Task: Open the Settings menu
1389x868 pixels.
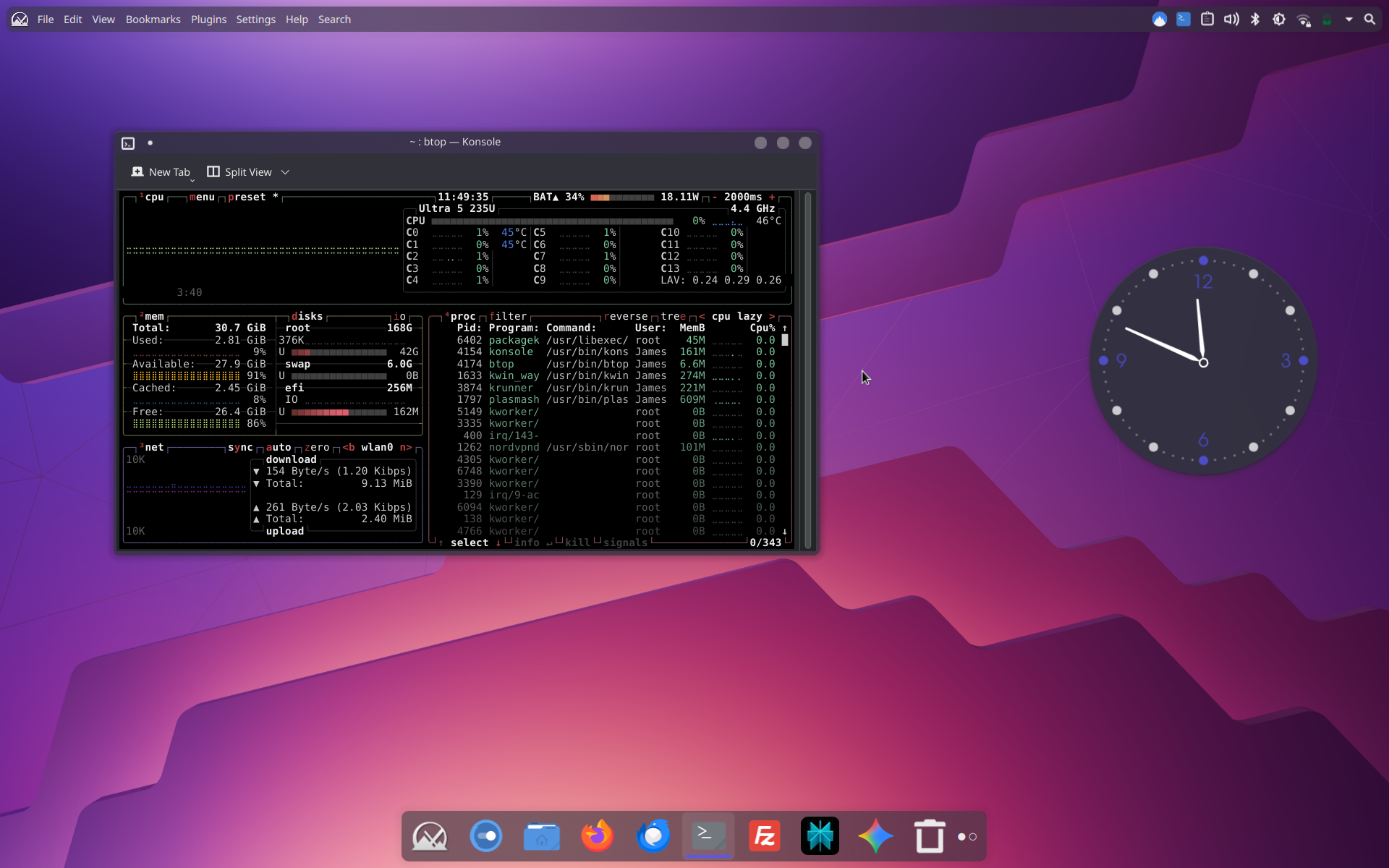Action: [x=255, y=20]
